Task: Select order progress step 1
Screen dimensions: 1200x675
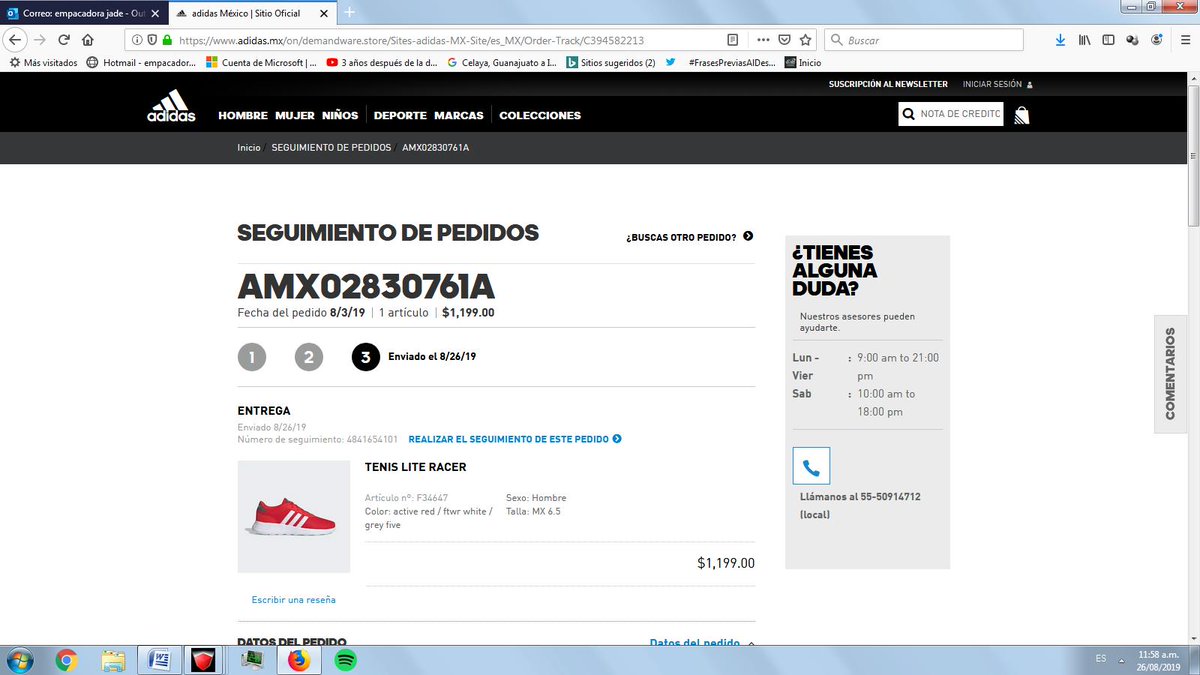Action: 252,357
